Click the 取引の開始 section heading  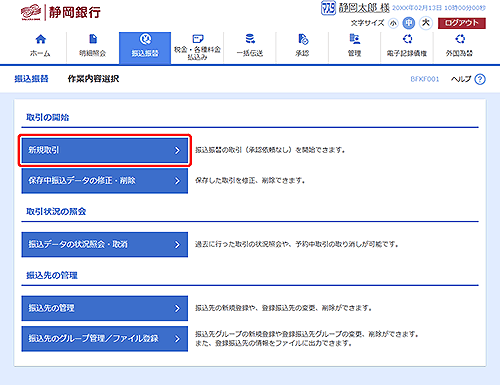click(x=48, y=117)
